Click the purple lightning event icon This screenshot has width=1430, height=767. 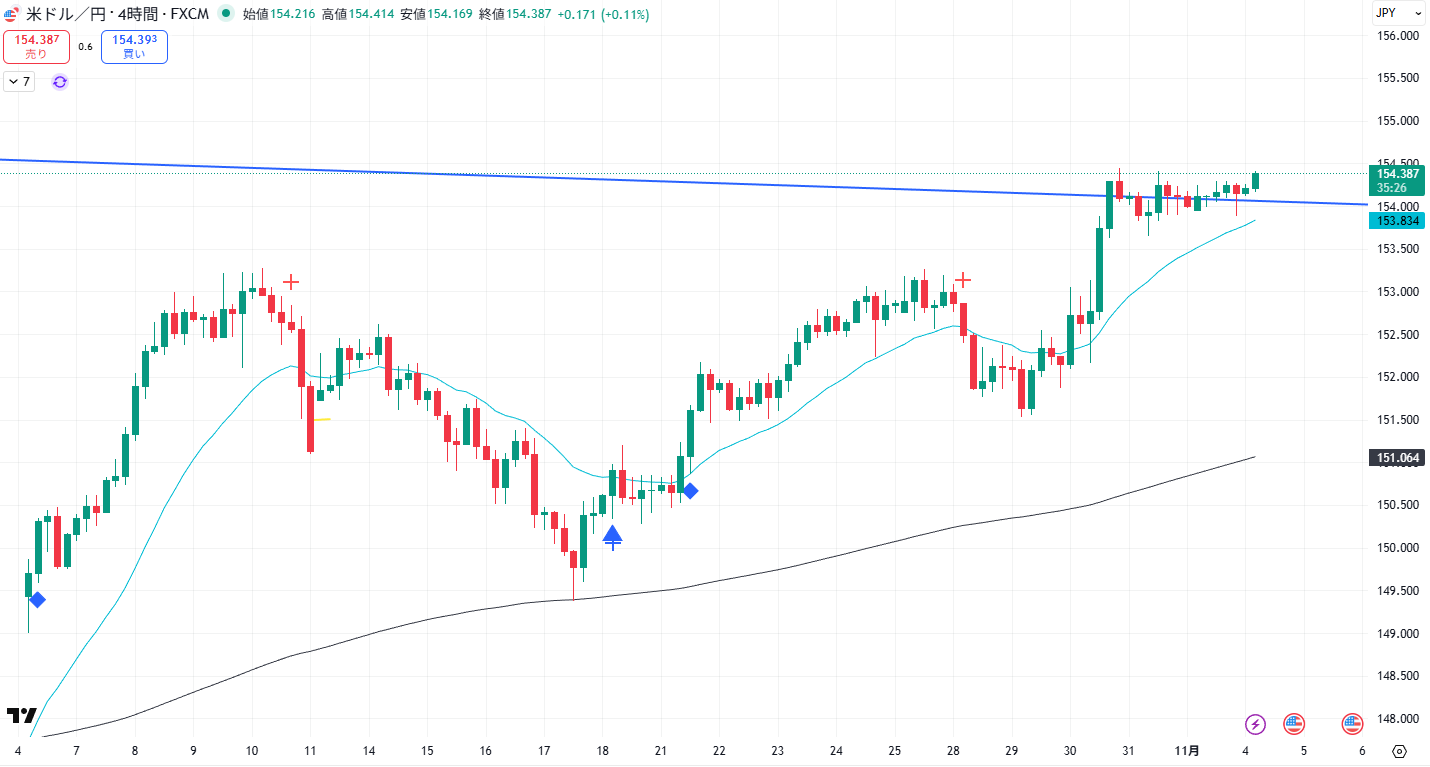click(1255, 723)
